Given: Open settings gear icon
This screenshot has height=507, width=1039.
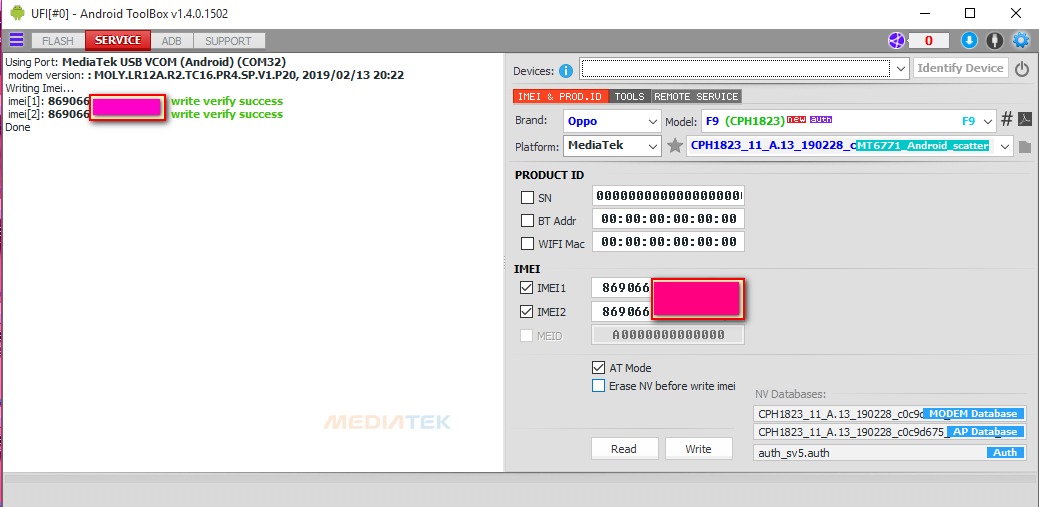Looking at the screenshot, I should pos(1021,41).
